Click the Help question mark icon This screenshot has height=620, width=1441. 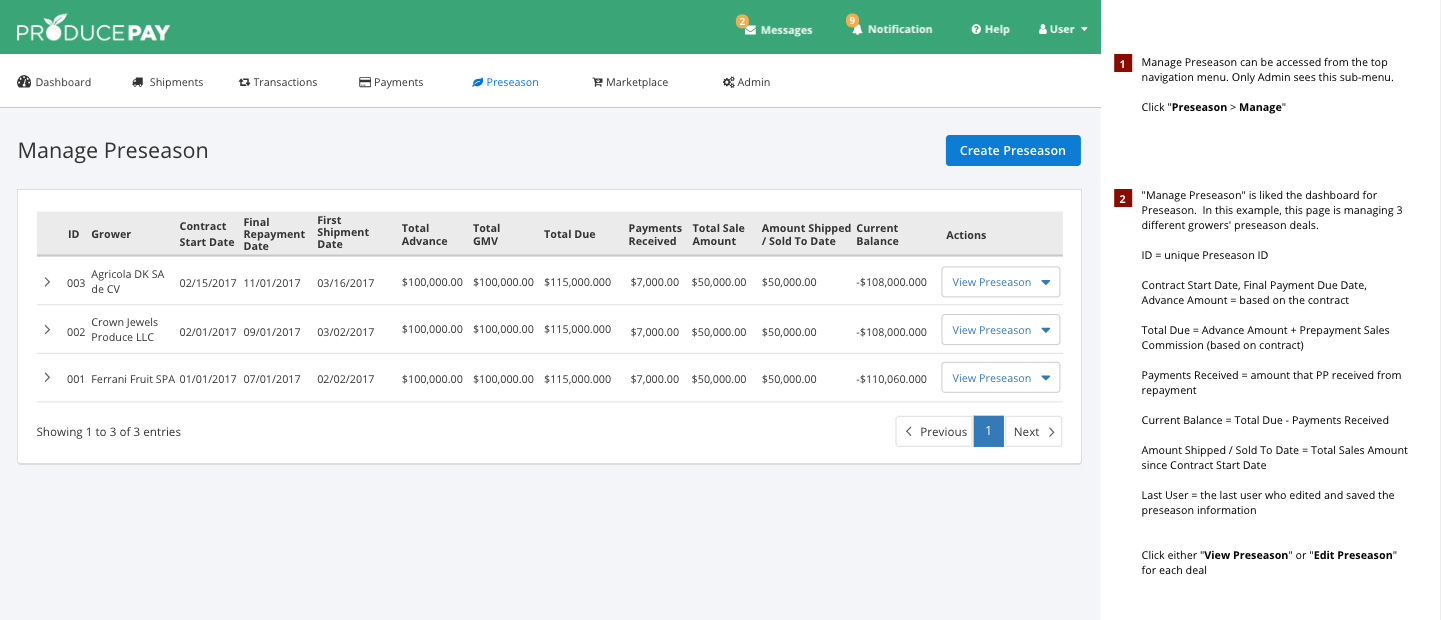[x=976, y=30]
